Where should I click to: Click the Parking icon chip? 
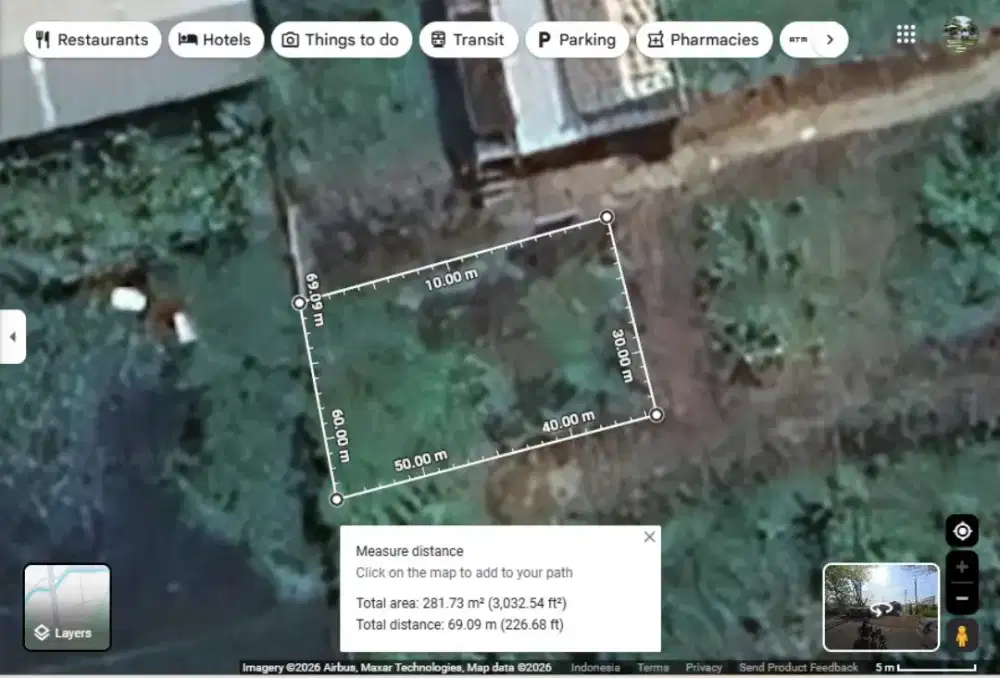pos(544,40)
